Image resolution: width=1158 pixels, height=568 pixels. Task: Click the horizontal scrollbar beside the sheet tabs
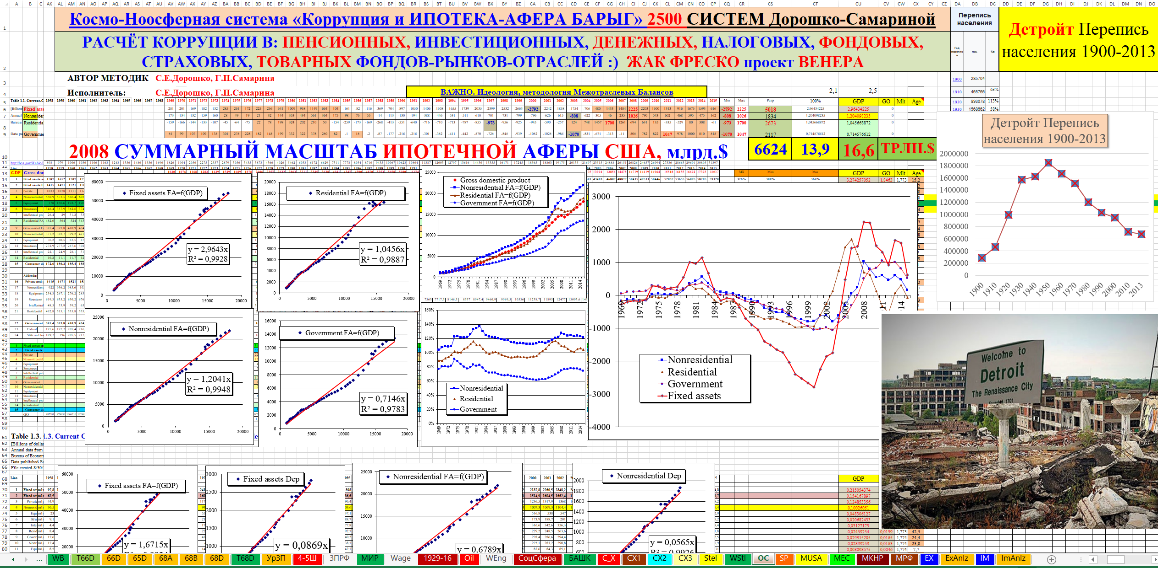click(1110, 559)
